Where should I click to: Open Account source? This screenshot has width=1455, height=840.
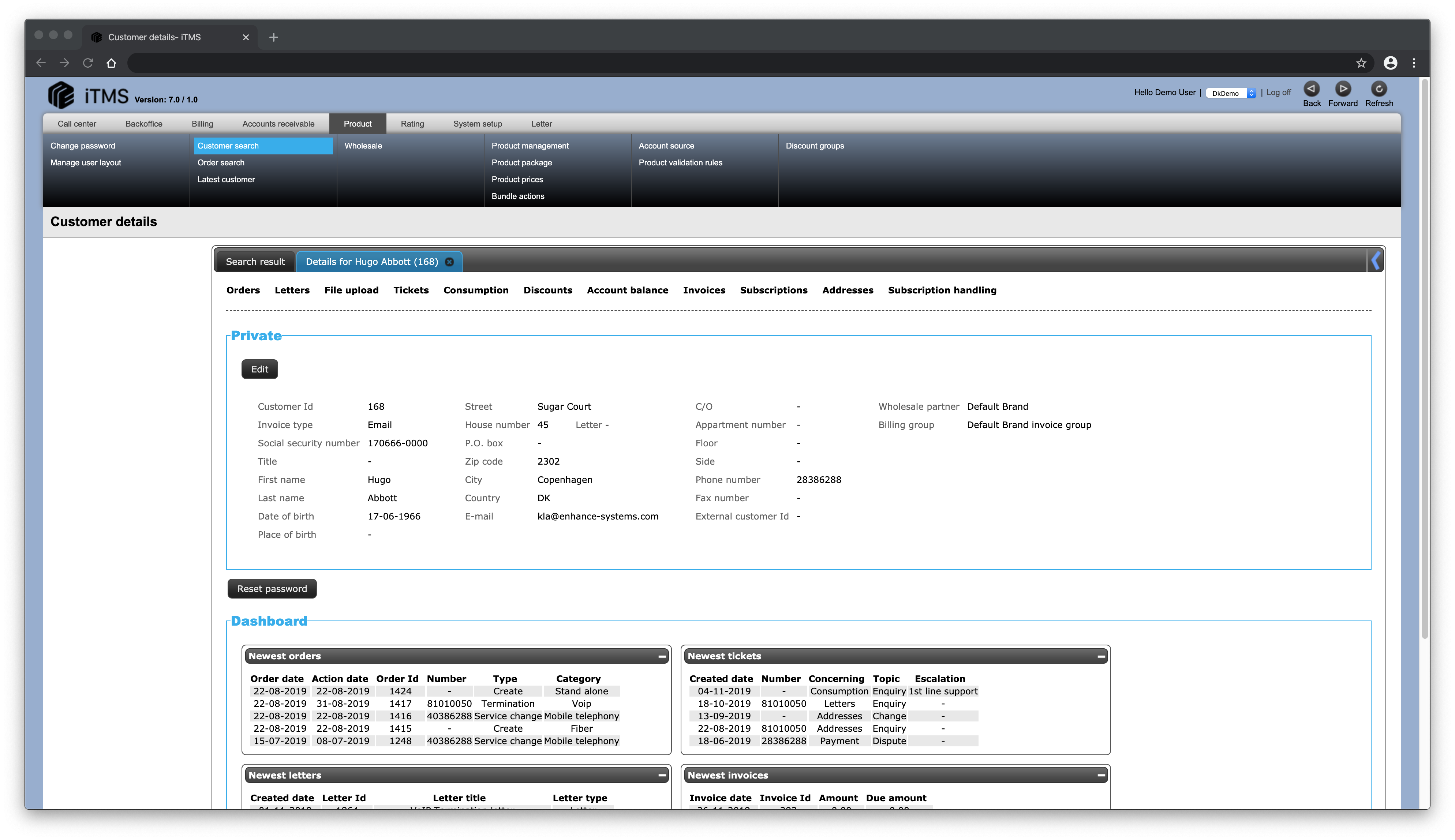point(666,146)
